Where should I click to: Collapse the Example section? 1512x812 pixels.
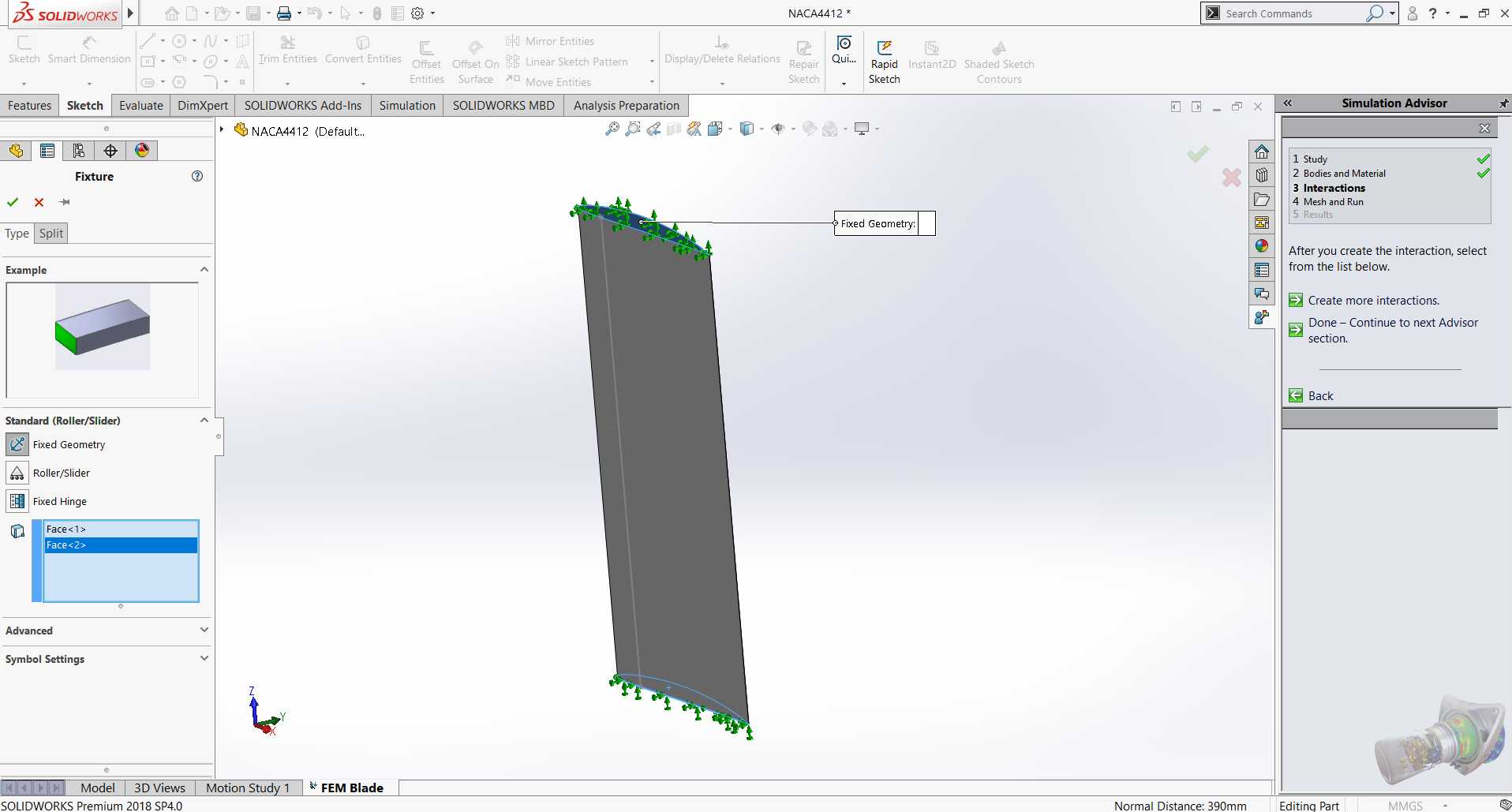[x=204, y=270]
